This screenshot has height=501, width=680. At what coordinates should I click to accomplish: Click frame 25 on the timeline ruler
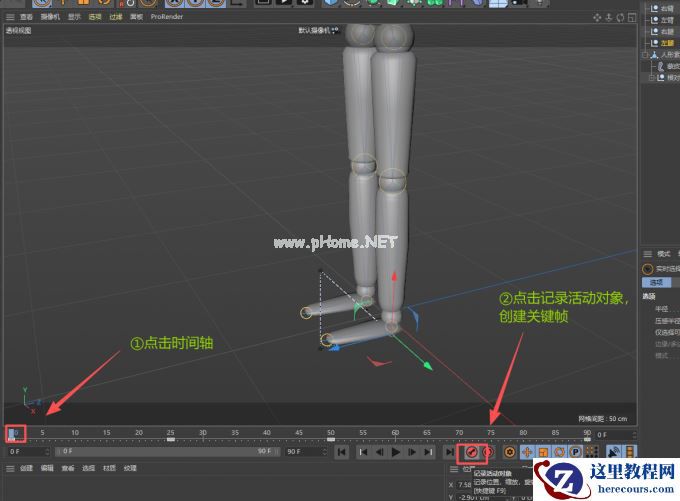(x=170, y=433)
